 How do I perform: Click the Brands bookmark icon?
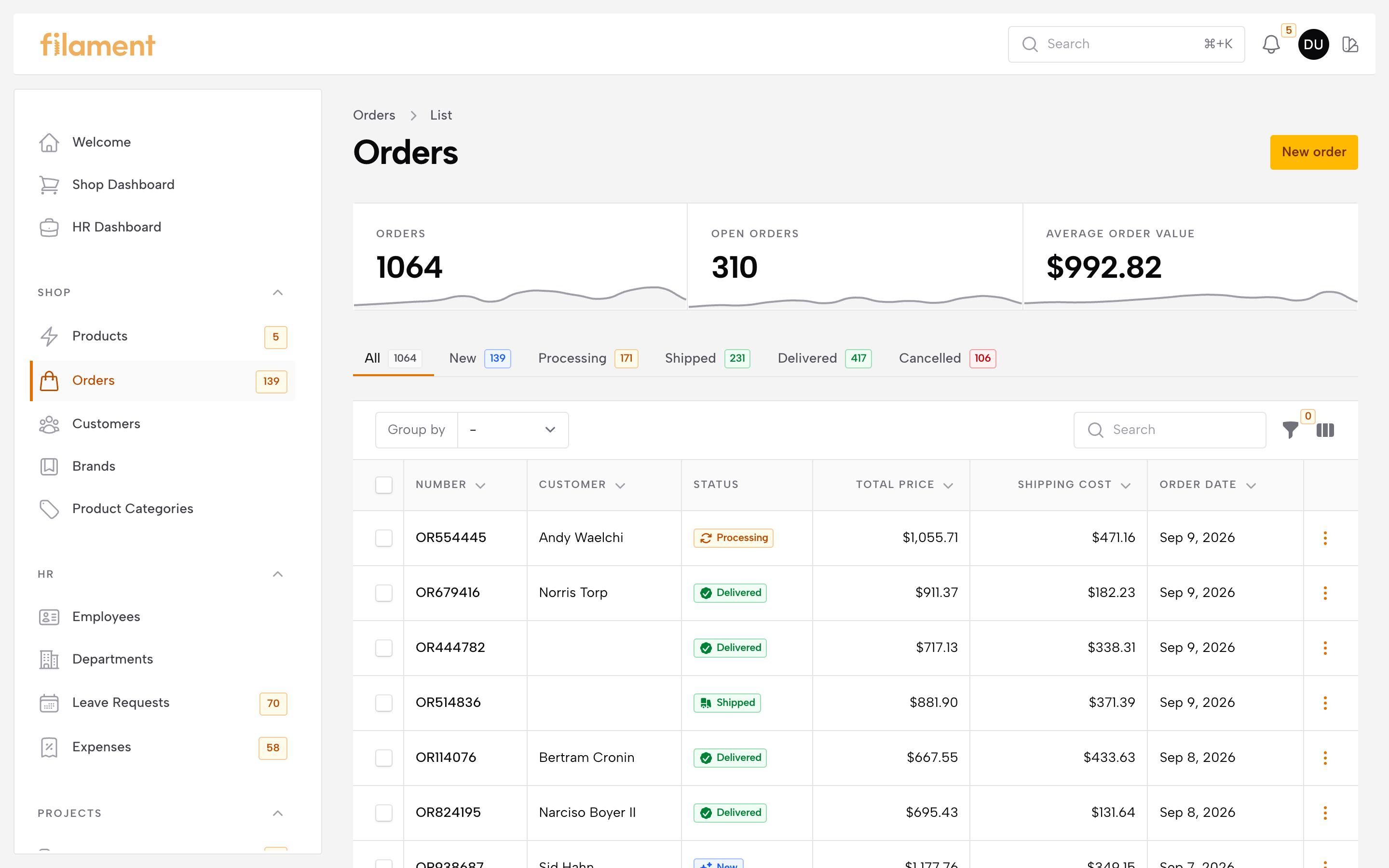pos(49,466)
